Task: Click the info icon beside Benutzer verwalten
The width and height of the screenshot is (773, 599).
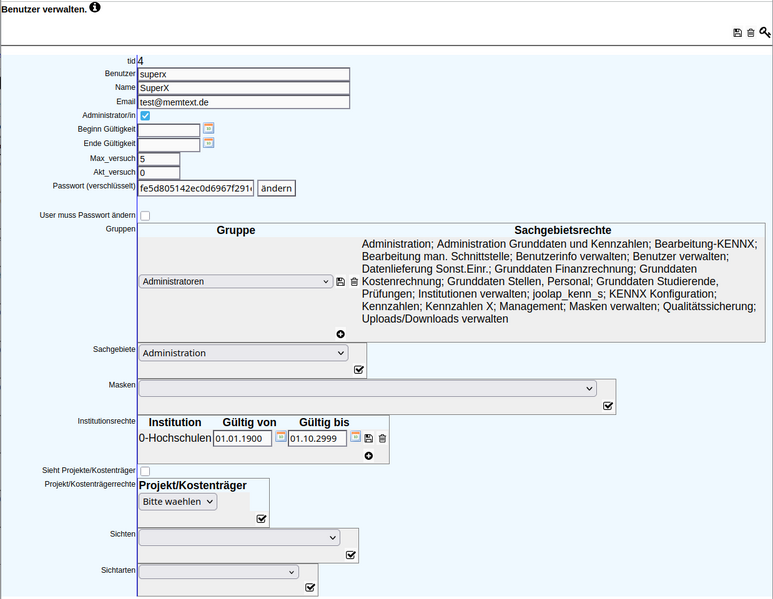Action: coord(95,8)
